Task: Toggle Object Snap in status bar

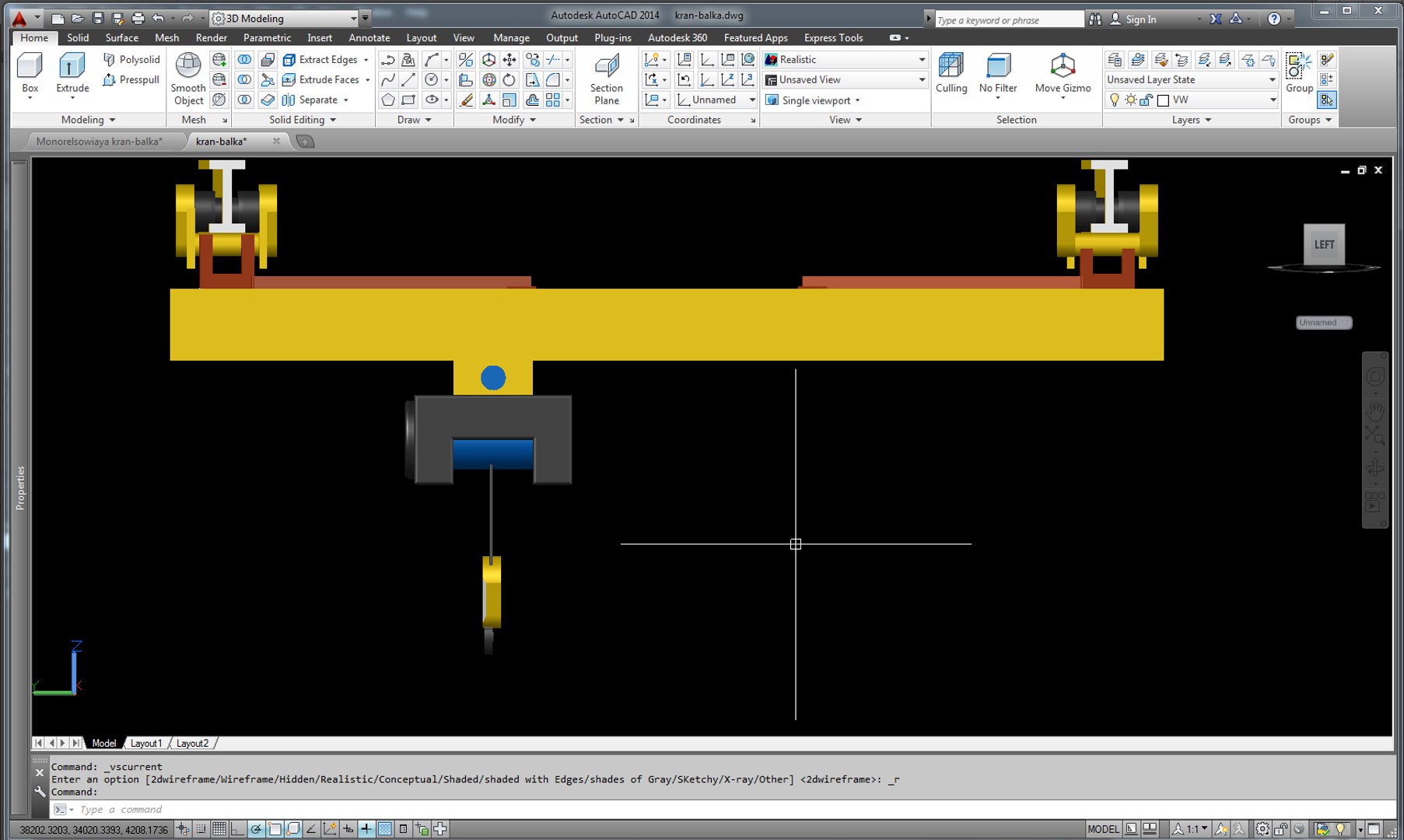Action: [275, 829]
